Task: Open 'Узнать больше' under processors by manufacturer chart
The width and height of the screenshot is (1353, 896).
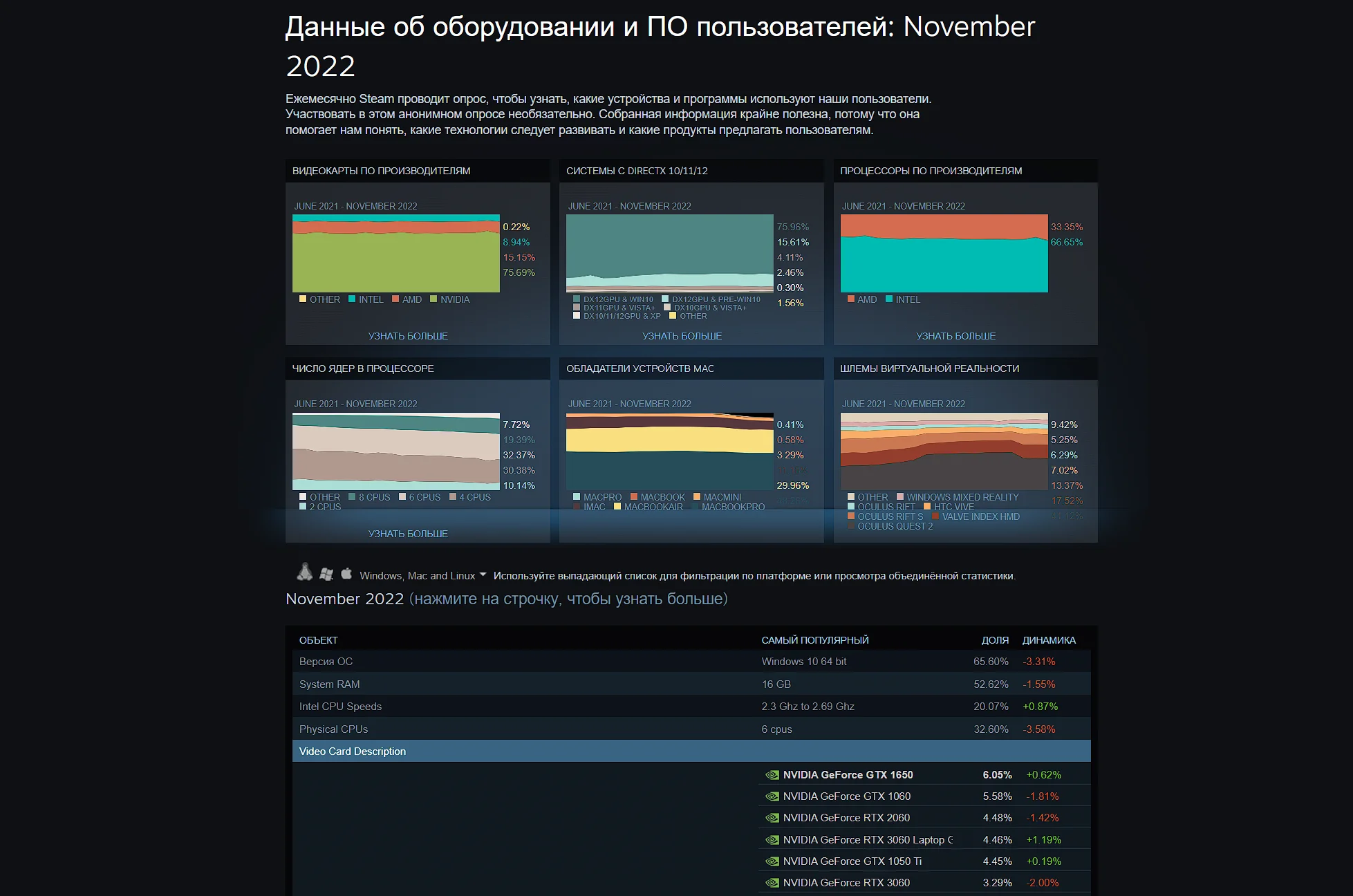Action: coord(955,336)
